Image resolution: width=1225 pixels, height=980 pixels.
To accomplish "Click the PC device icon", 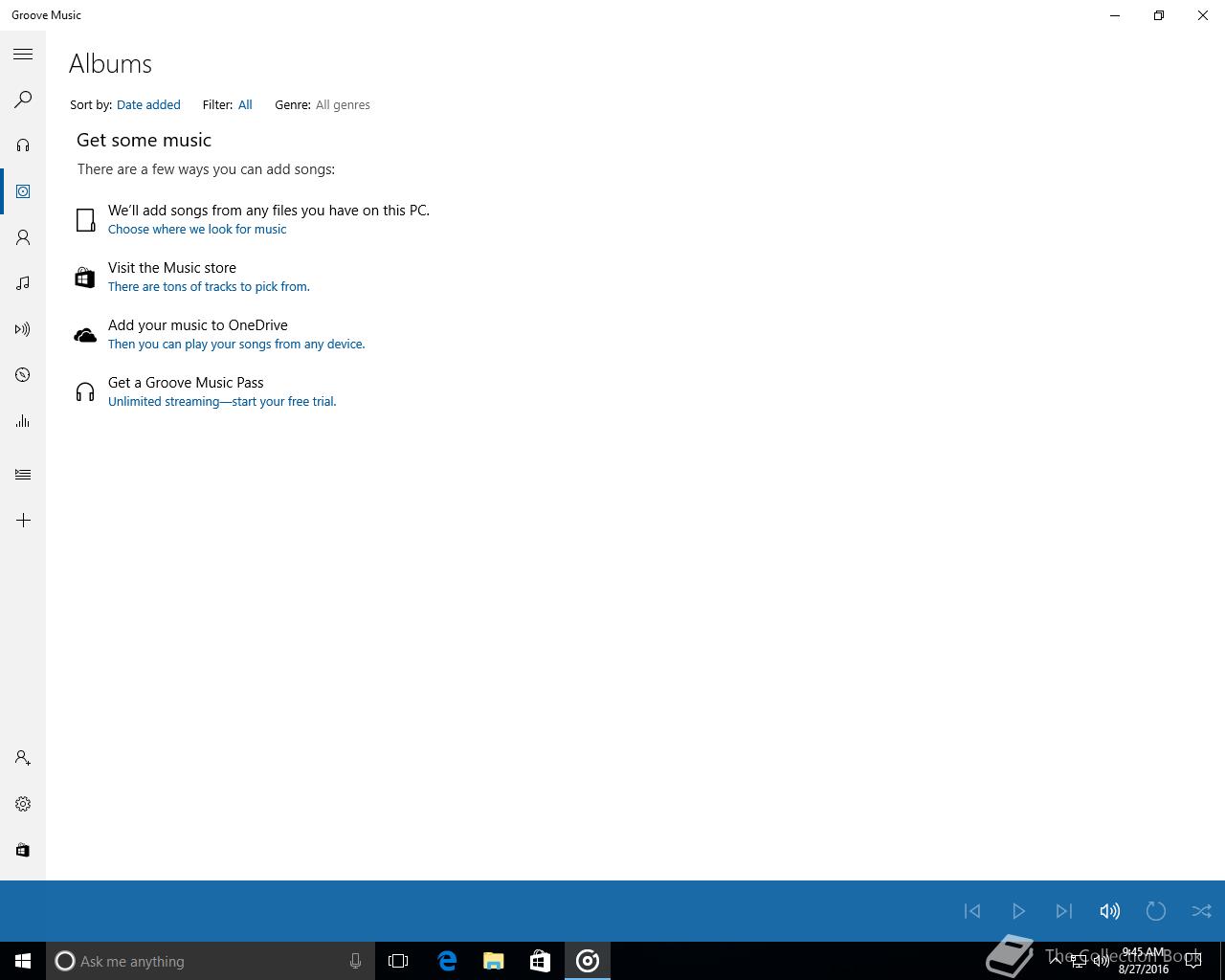I will (85, 220).
